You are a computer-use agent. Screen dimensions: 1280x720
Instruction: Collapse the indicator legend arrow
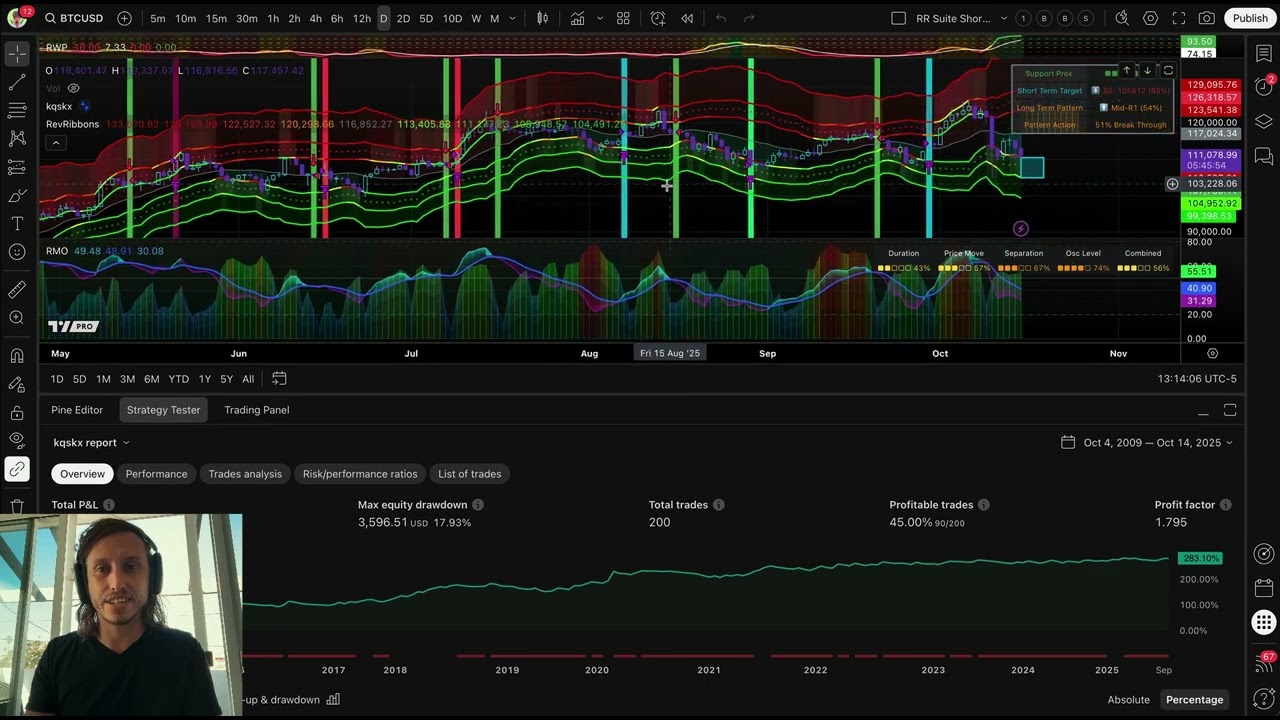click(x=56, y=143)
